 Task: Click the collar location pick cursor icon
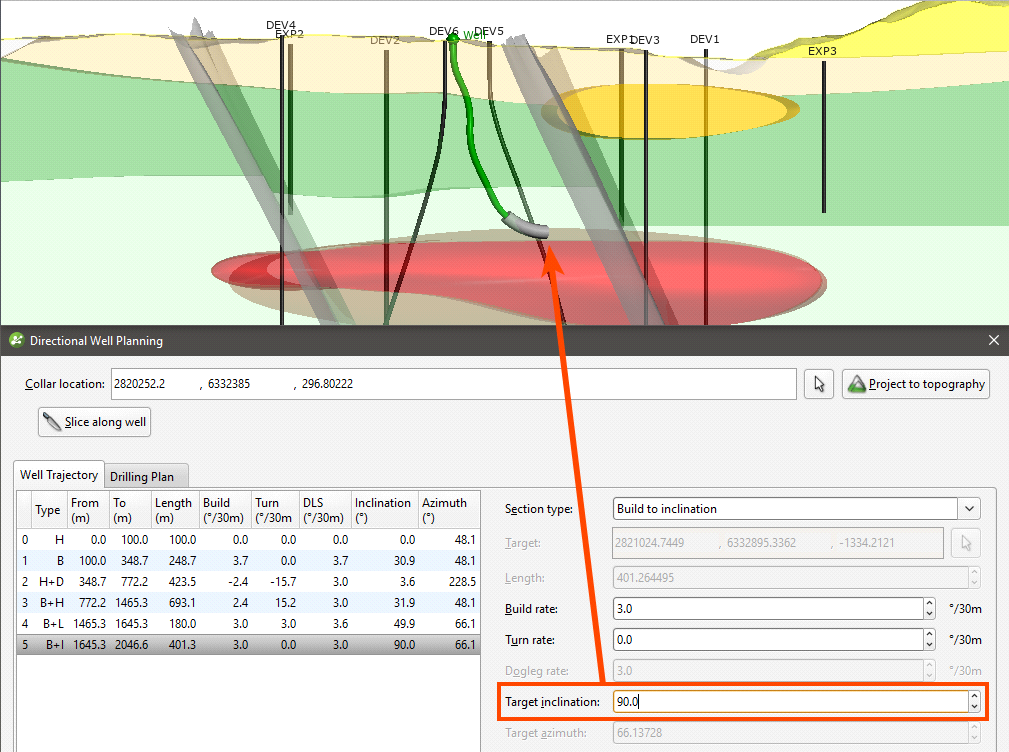tap(818, 384)
